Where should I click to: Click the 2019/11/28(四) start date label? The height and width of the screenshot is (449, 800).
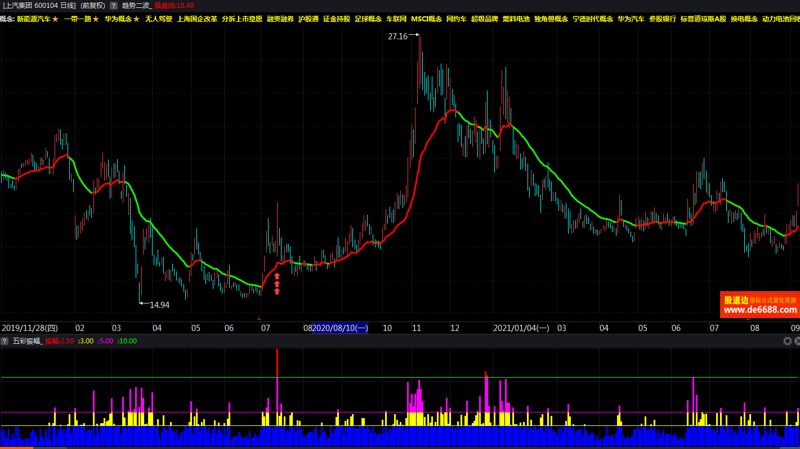[x=30, y=328]
